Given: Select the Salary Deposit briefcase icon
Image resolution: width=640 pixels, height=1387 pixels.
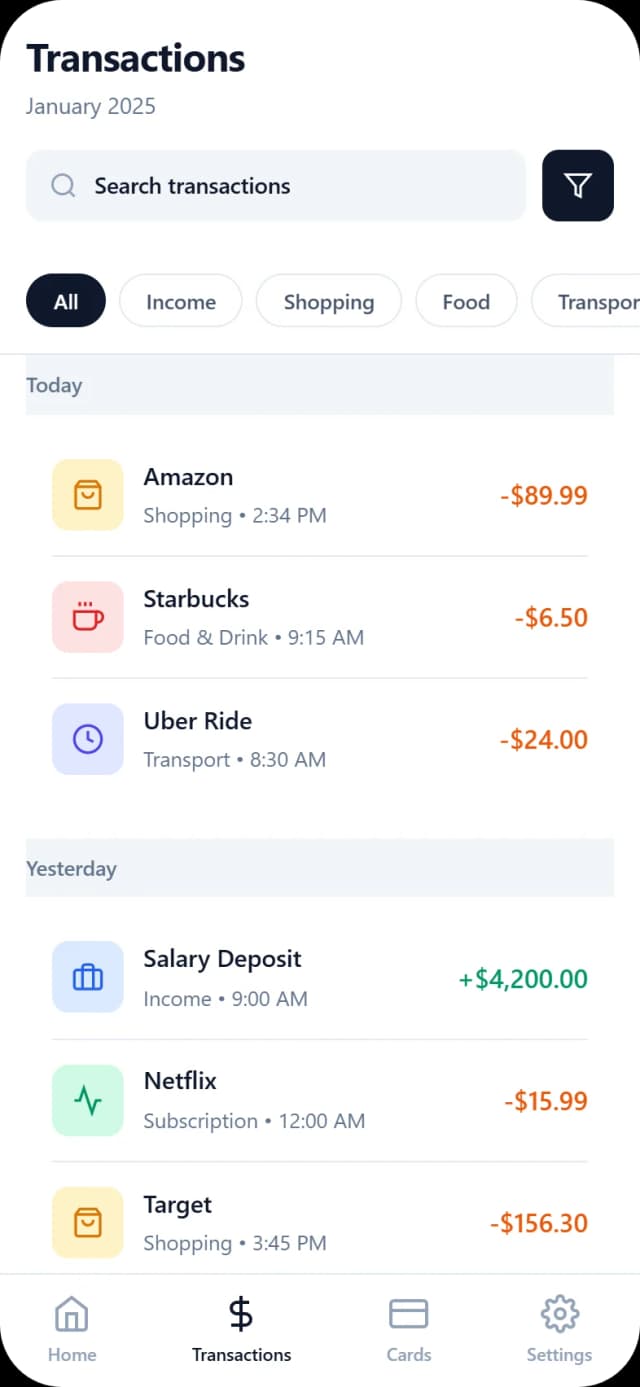Looking at the screenshot, I should pyautogui.click(x=87, y=977).
